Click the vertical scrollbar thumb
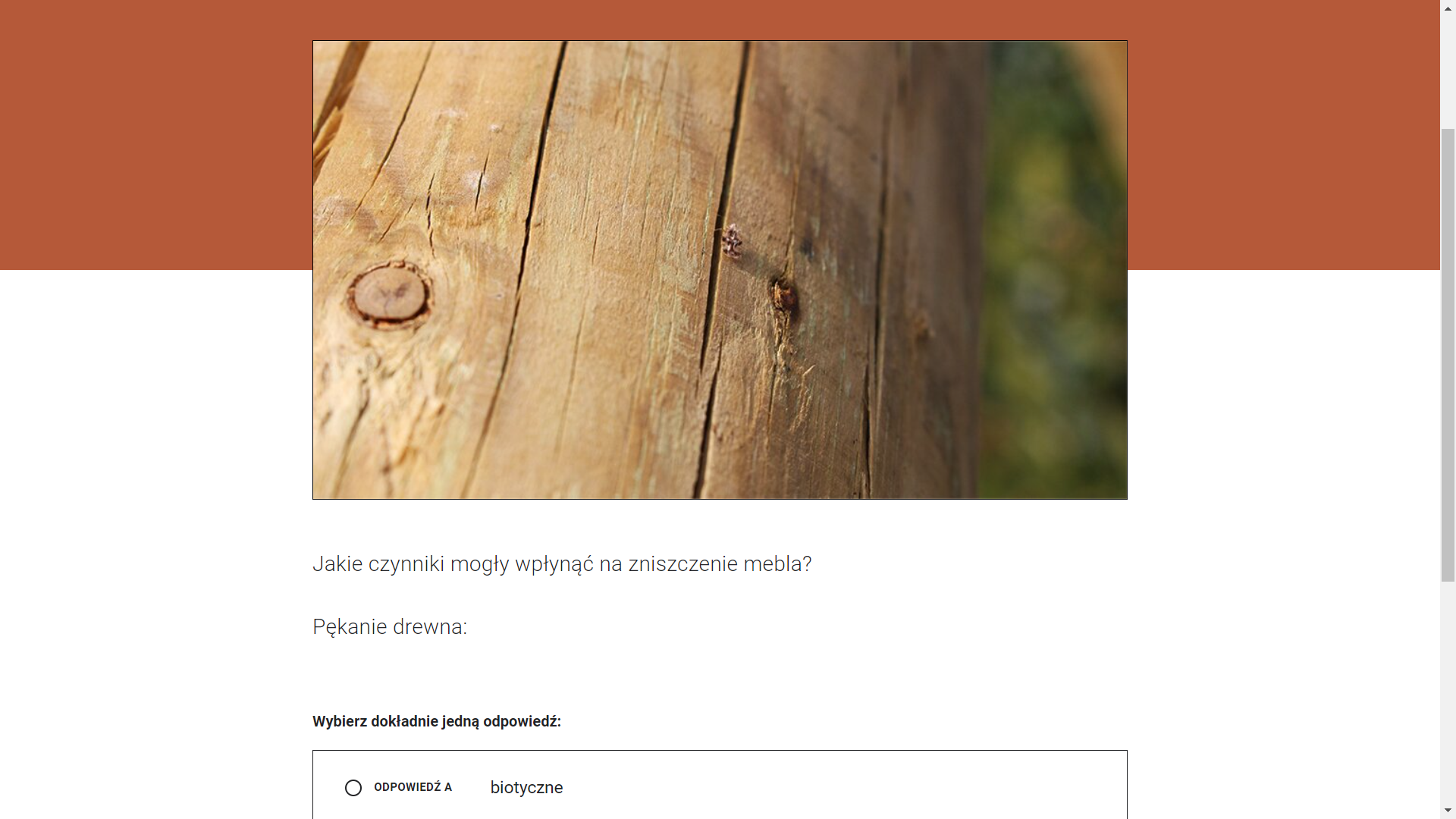 (1448, 355)
